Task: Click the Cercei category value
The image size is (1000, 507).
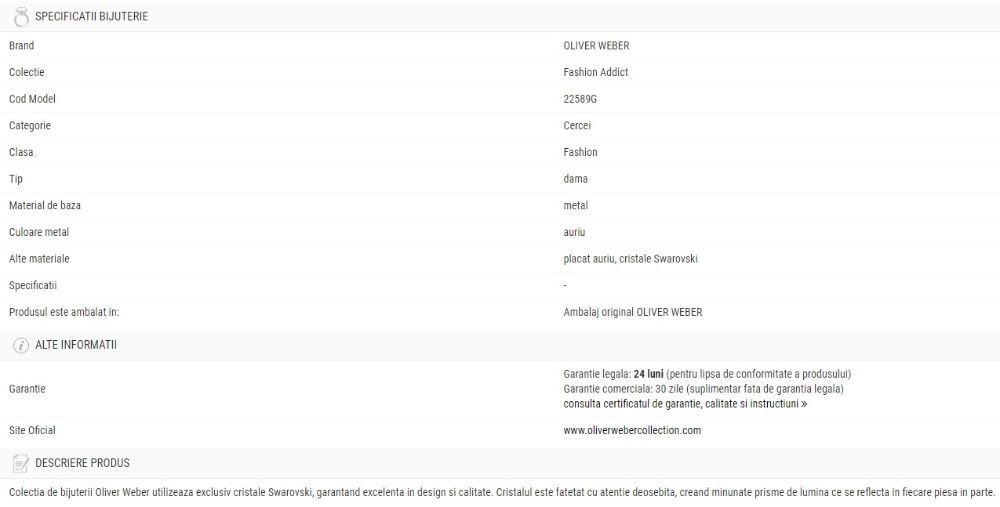Action: (577, 126)
